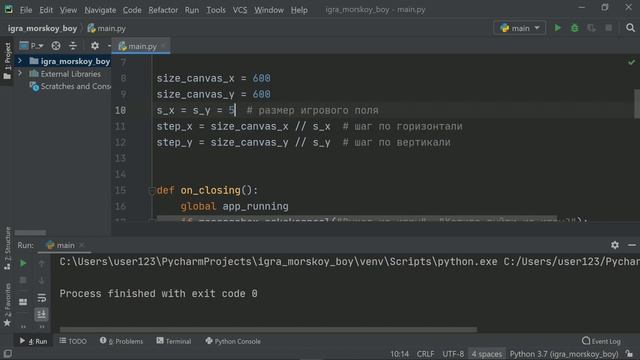
Task: Click the PyCharm logo icon in title bar
Action: coord(8,9)
